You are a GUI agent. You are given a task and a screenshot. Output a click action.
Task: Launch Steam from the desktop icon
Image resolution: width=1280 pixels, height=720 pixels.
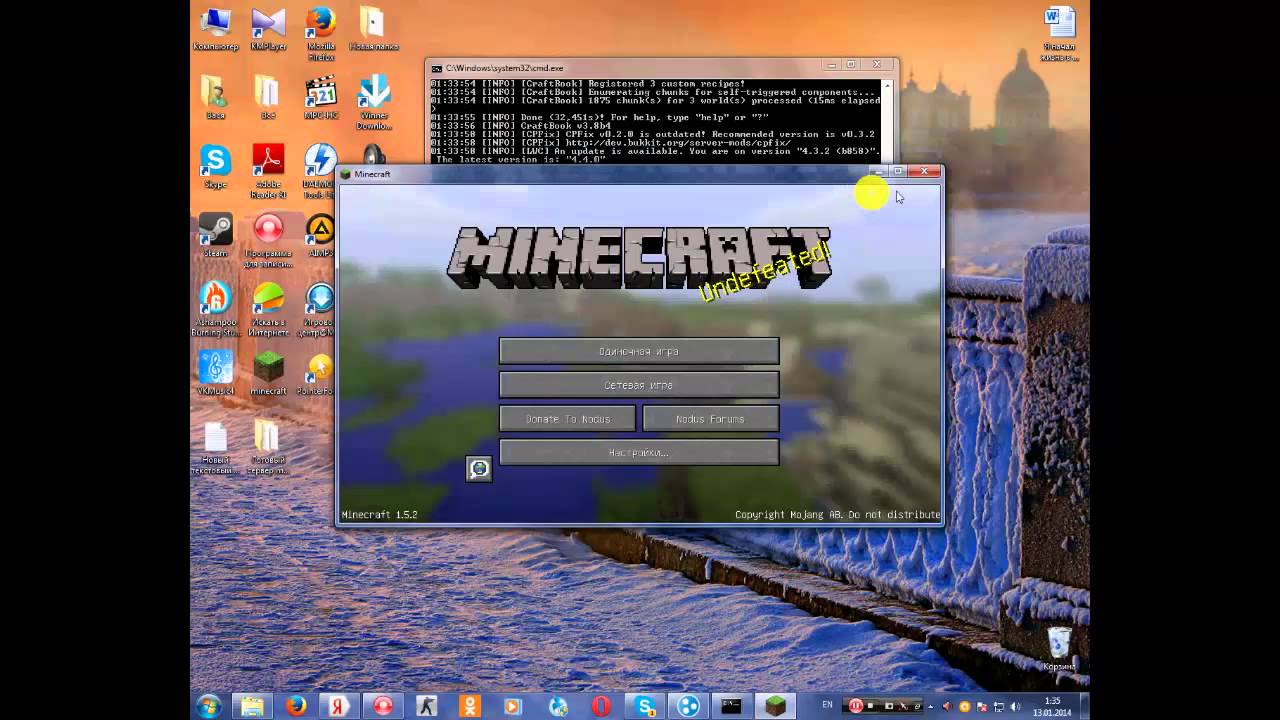[x=215, y=235]
